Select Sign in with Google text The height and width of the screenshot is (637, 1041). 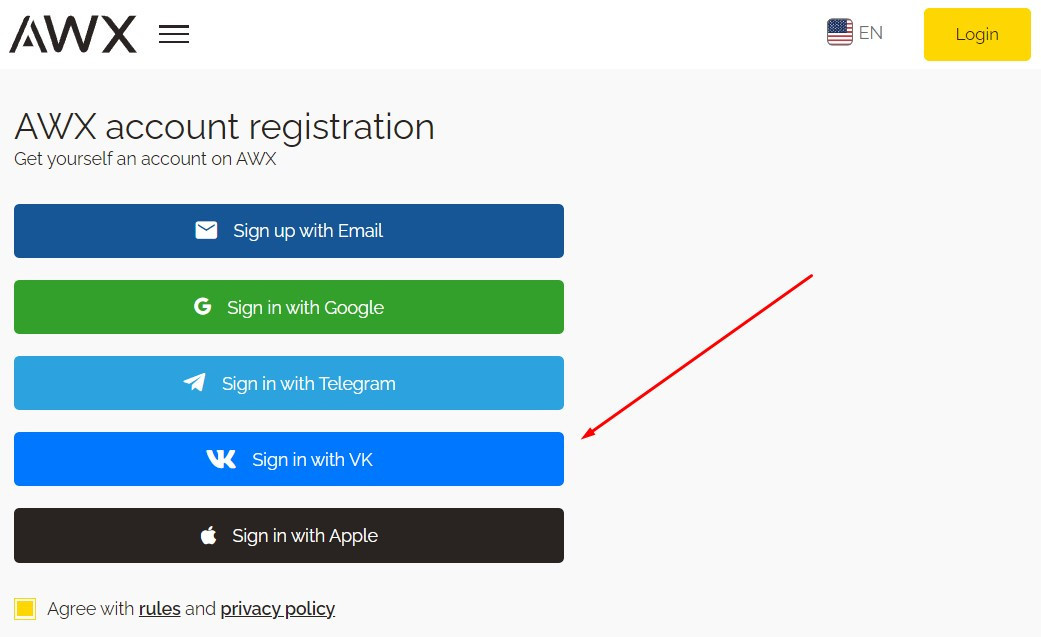pos(305,308)
